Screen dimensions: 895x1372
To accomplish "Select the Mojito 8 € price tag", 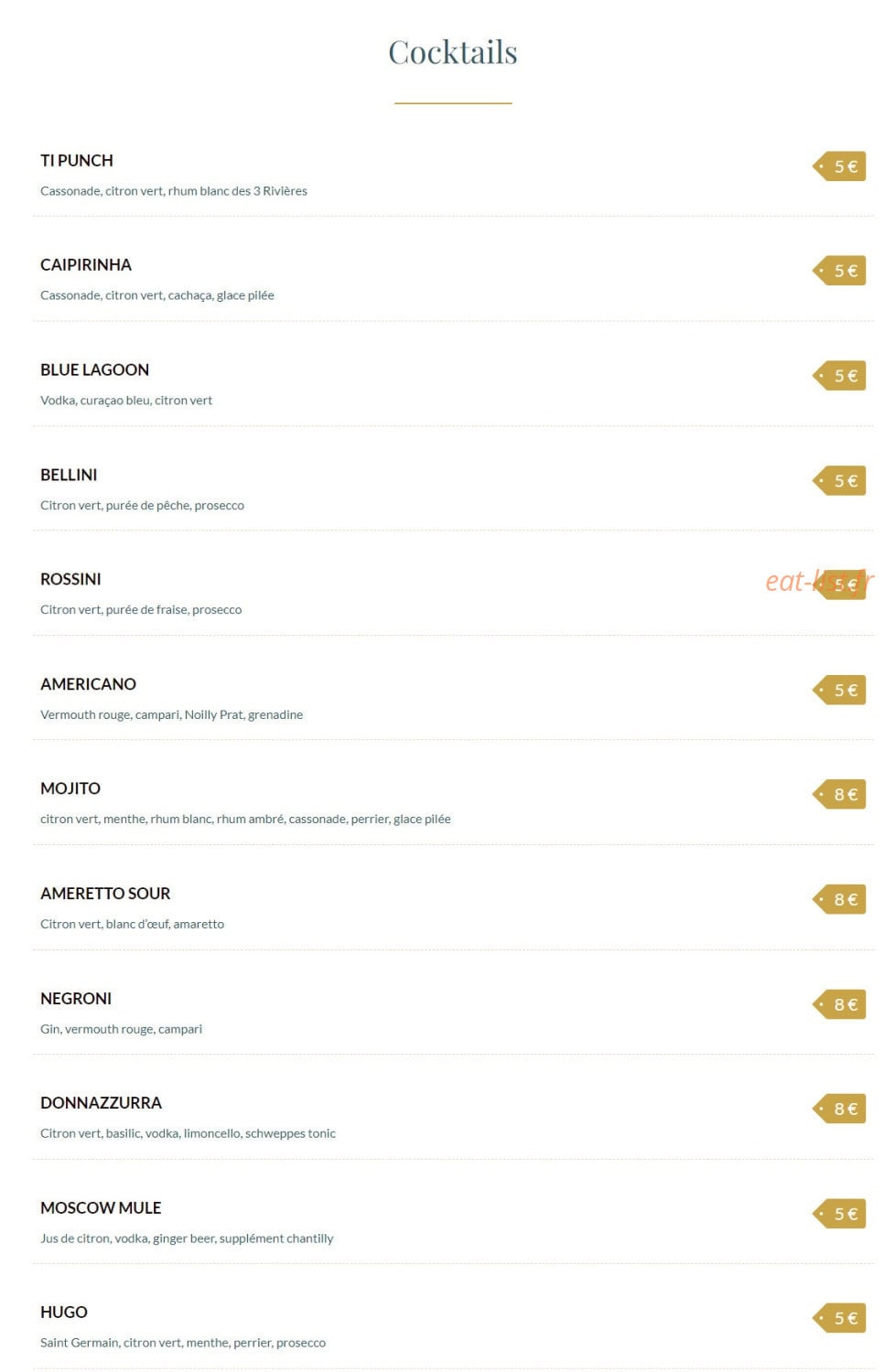I will click(x=839, y=795).
